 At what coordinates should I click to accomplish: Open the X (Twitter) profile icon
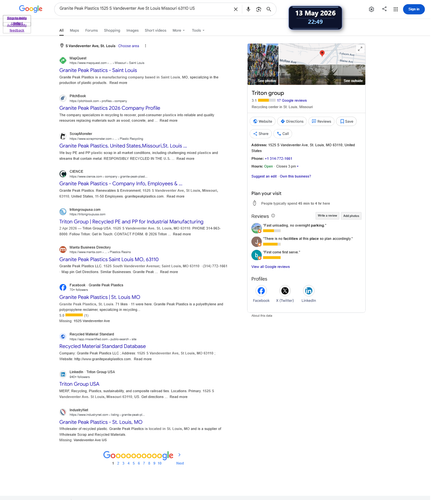click(285, 291)
